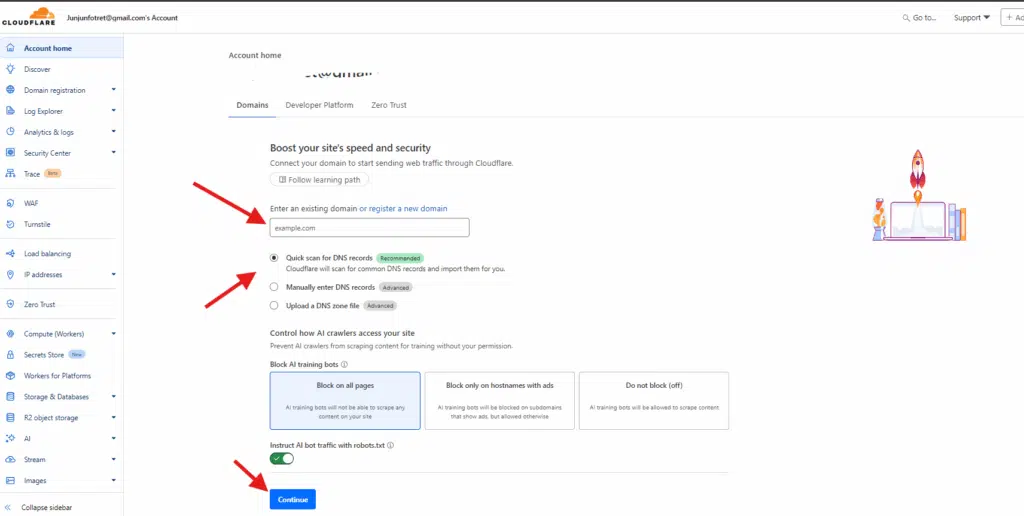The image size is (1024, 516).
Task: Click Collapse sidebar label
Action: coord(46,508)
